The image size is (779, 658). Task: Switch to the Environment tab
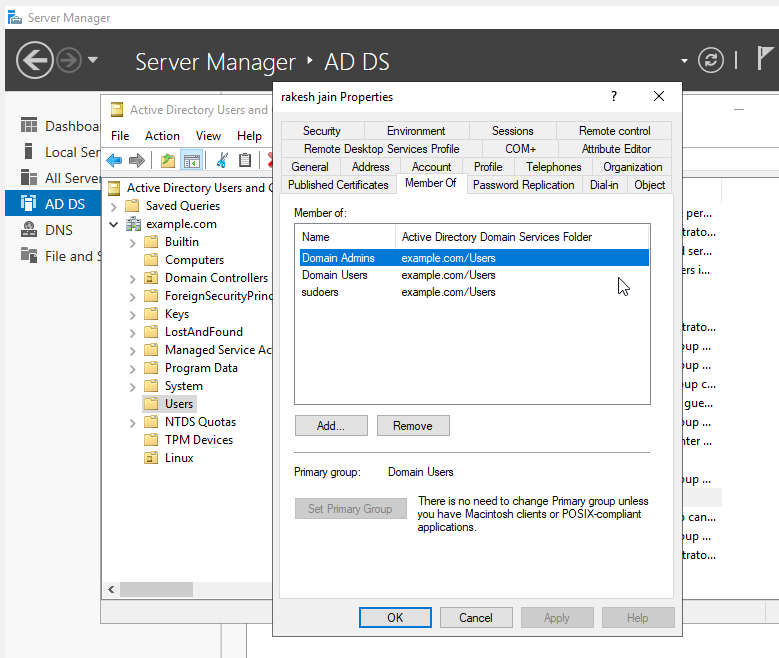416,131
